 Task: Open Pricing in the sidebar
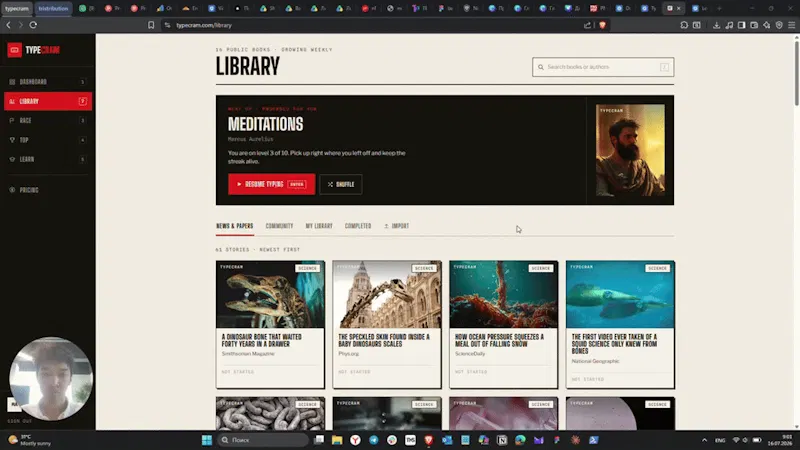(x=47, y=190)
